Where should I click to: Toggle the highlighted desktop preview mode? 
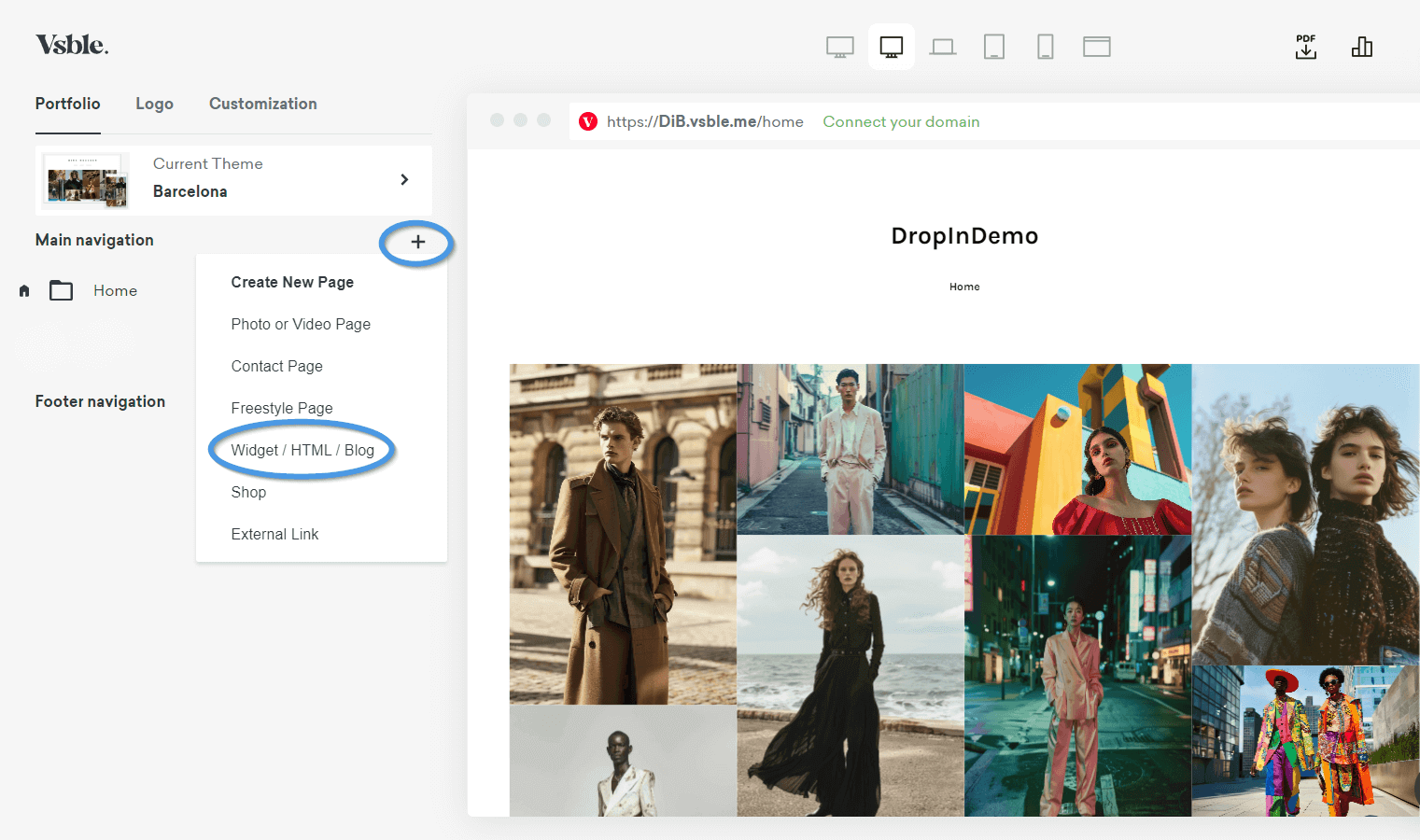coord(891,46)
